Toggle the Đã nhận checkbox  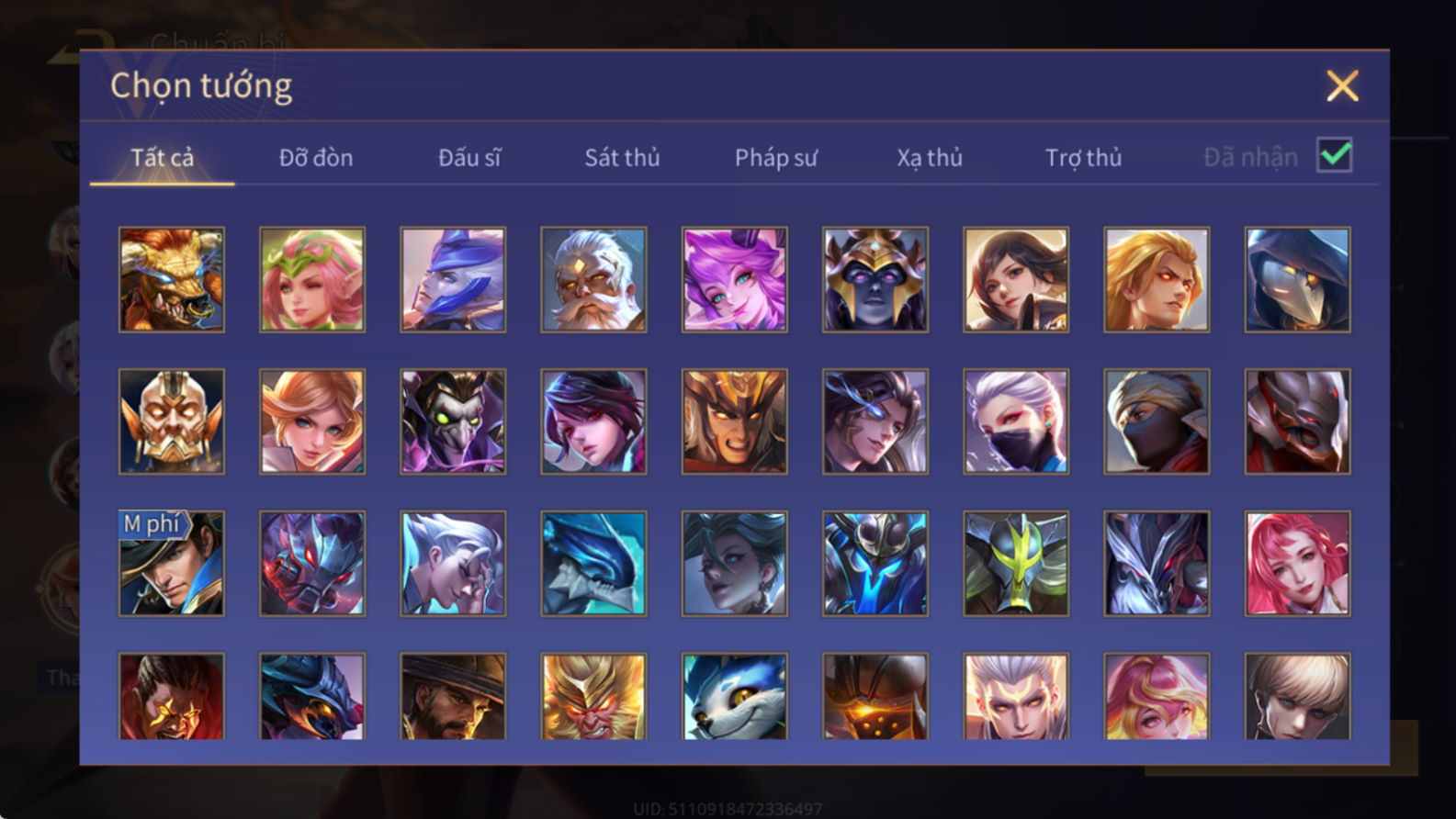tap(1334, 155)
